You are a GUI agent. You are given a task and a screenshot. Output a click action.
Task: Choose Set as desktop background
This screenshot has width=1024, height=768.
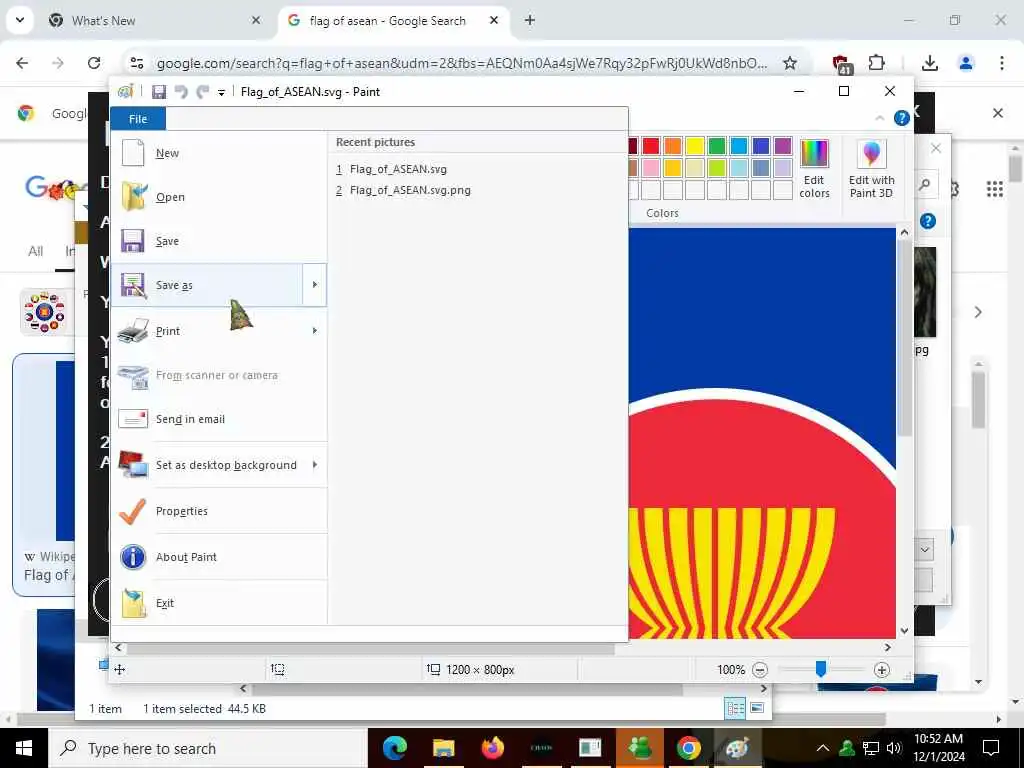click(x=207, y=465)
